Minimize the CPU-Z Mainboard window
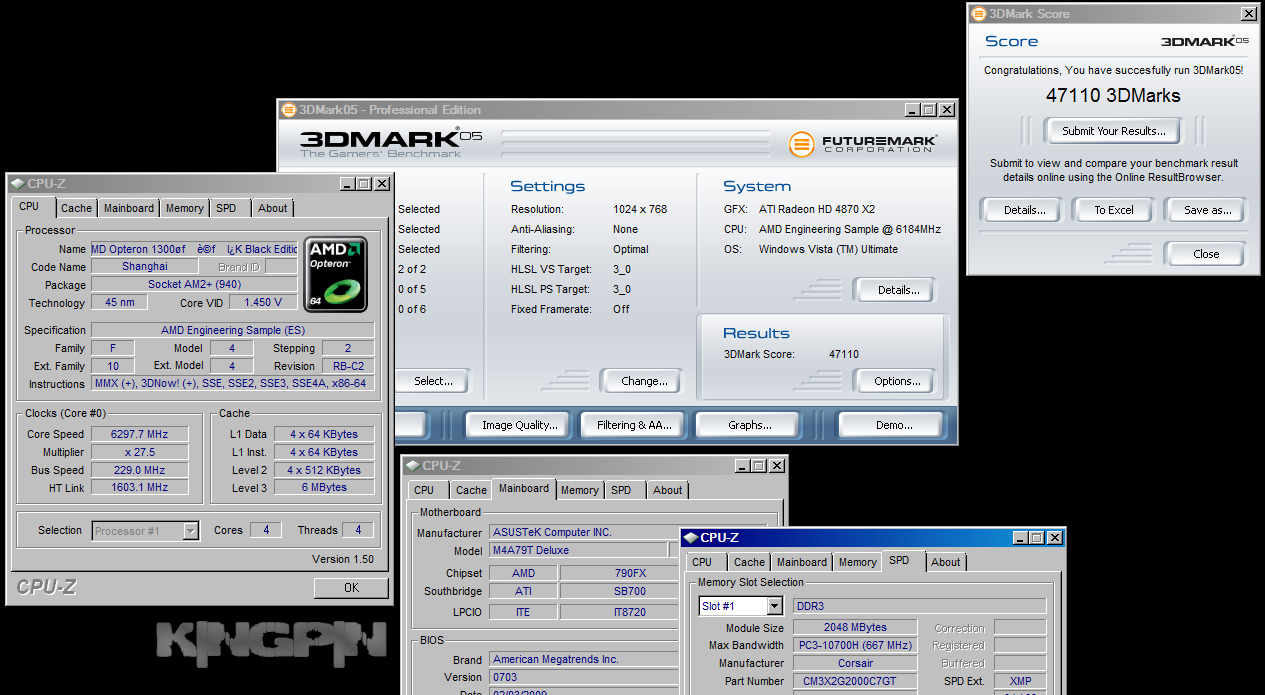 tap(742, 466)
